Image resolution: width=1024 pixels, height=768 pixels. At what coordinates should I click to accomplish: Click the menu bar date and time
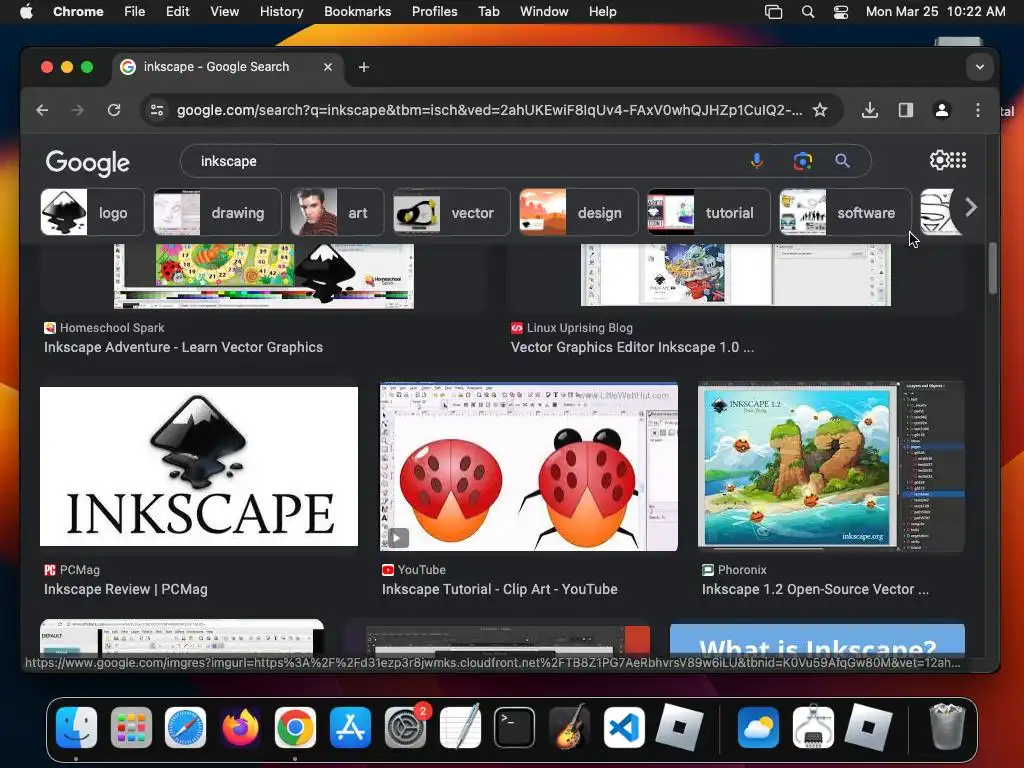point(935,12)
